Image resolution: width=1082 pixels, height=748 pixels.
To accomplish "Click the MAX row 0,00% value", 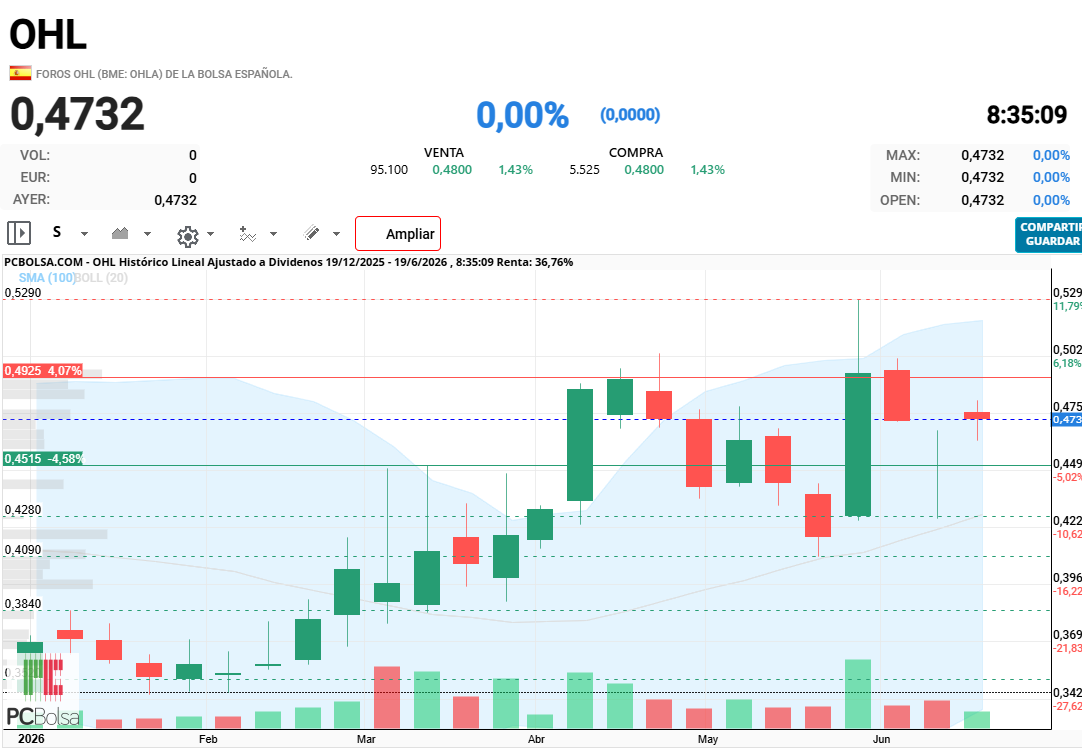I will click(x=1051, y=155).
